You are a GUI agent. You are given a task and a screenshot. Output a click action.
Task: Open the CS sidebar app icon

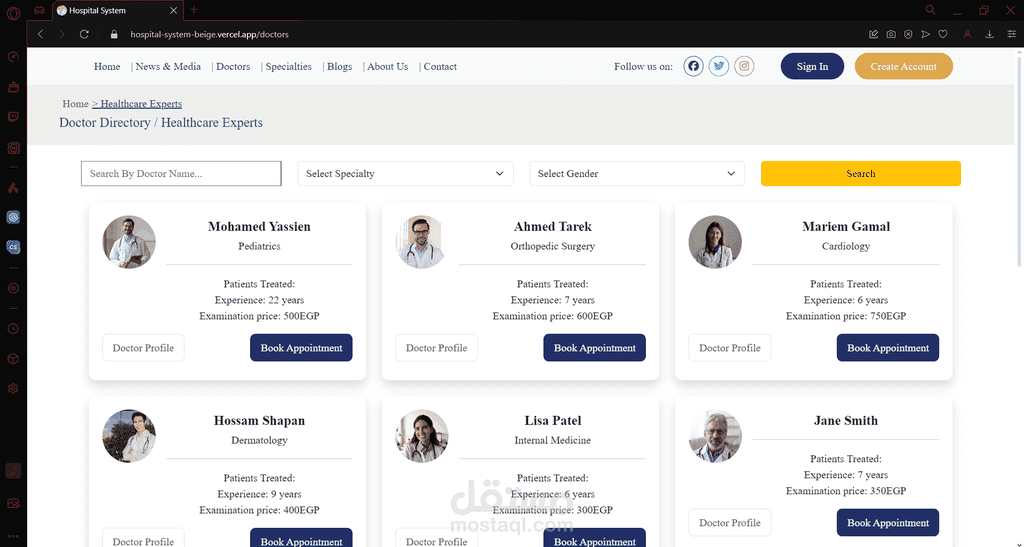point(13,247)
